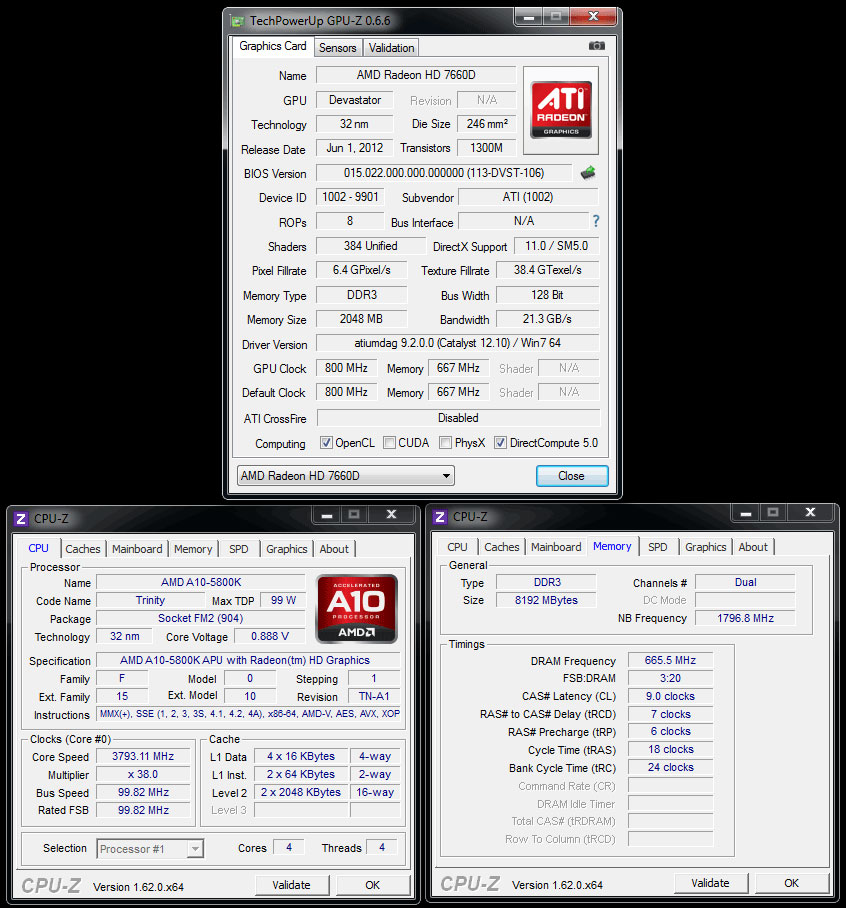Open Graphics tab in left CPU-Z window
Image resolution: width=846 pixels, height=908 pixels.
[287, 549]
